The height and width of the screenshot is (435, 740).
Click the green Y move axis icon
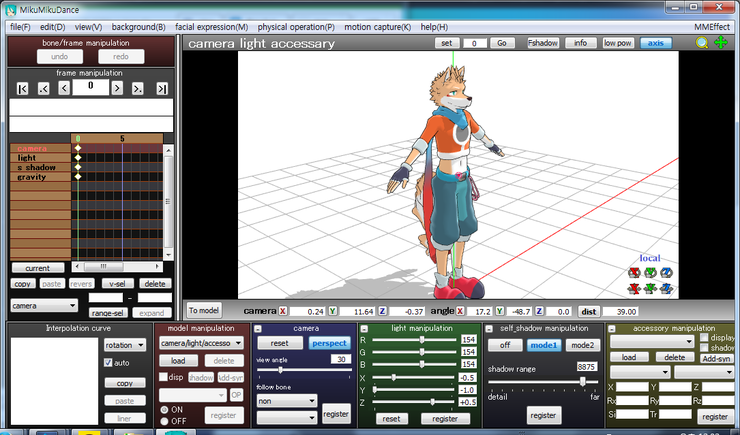click(650, 288)
